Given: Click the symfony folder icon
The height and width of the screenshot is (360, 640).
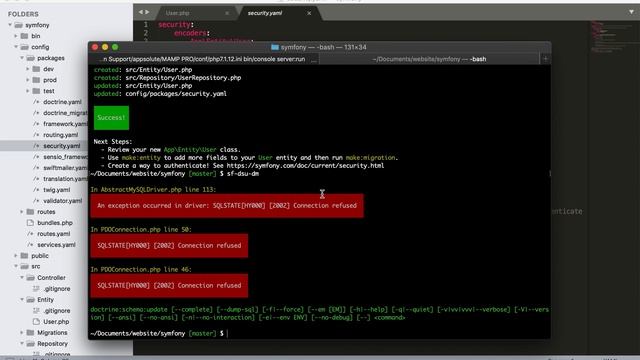Looking at the screenshot, I should coord(18,25).
